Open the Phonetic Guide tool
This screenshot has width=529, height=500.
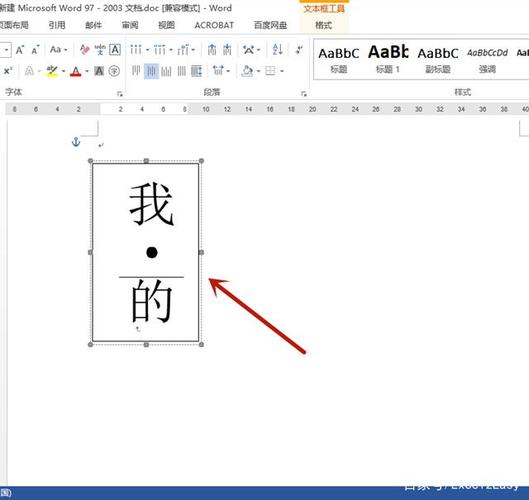(x=100, y=50)
